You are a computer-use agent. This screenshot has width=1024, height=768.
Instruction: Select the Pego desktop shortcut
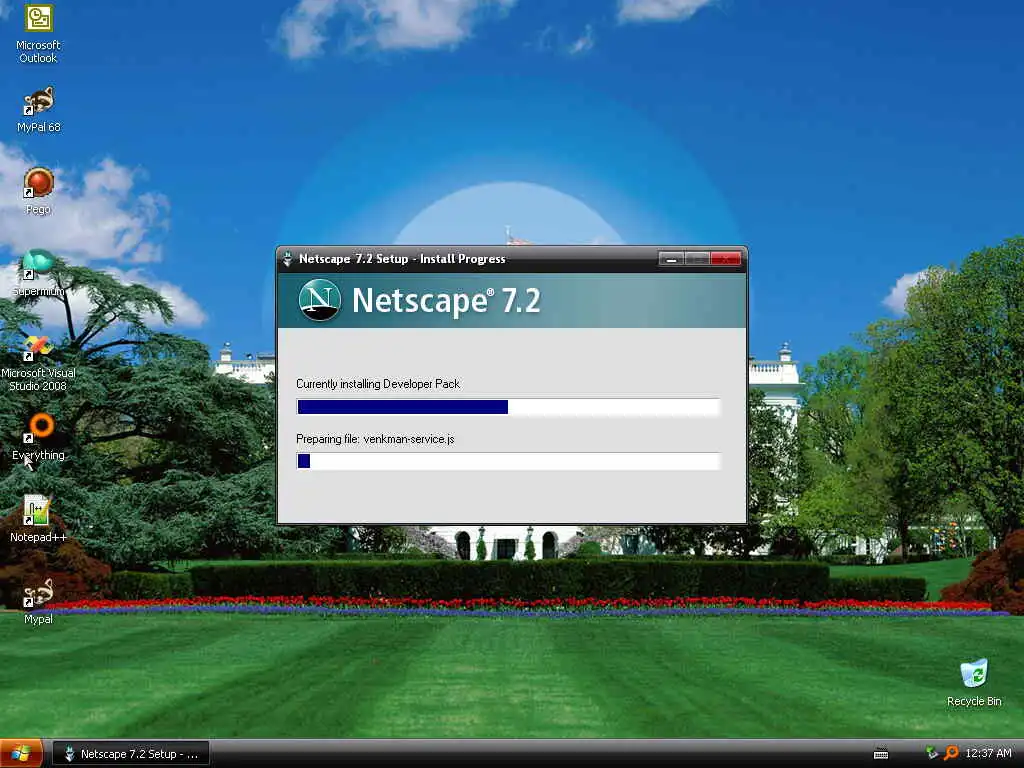click(x=39, y=191)
